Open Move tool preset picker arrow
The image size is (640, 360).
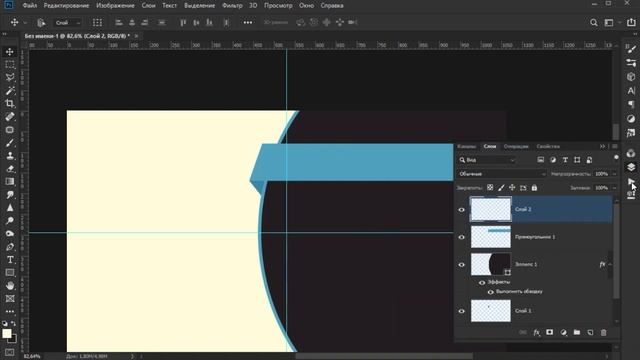click(x=25, y=23)
